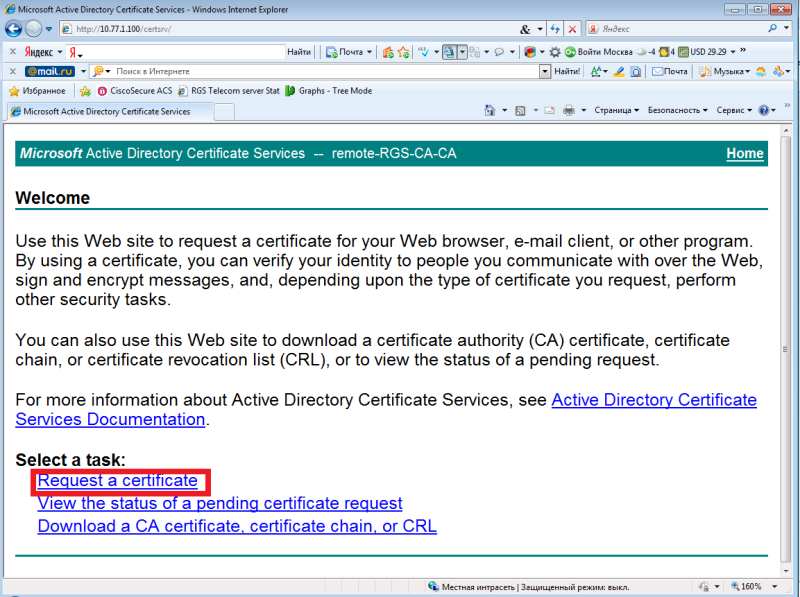Click the speech bubble icon on the Яндекс toolbar
The image size is (800, 597).
coord(499,52)
